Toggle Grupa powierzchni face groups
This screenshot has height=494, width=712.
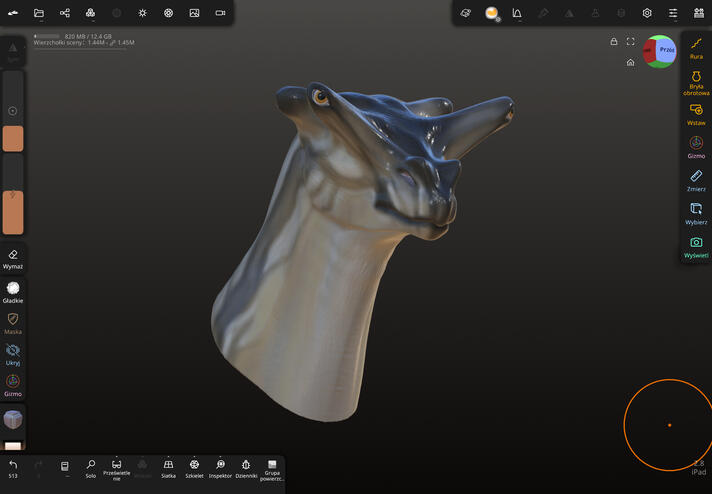tap(272, 470)
